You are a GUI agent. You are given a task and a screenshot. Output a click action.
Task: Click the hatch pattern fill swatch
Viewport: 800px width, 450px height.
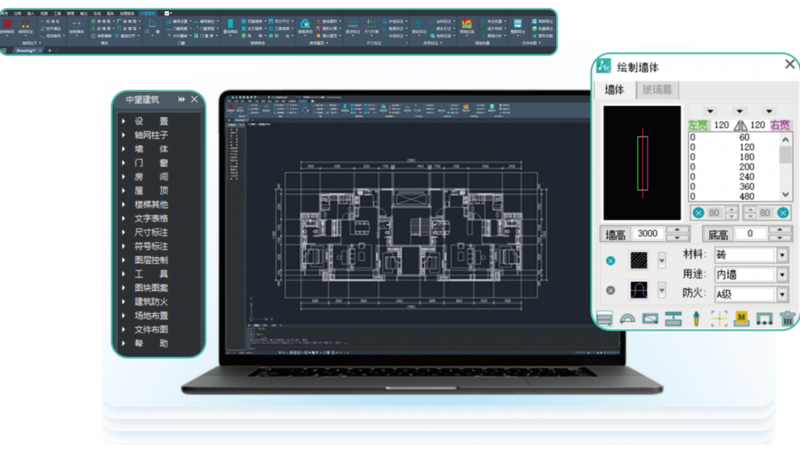[636, 259]
